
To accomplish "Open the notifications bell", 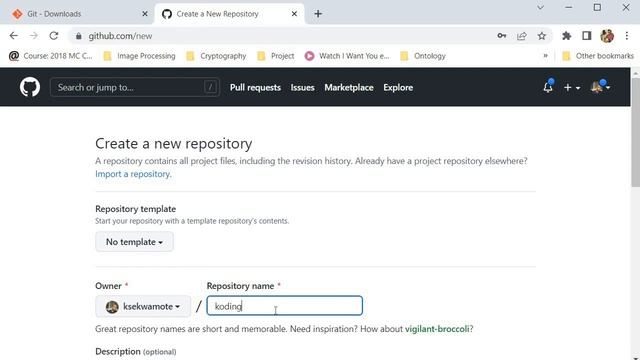I will [548, 87].
